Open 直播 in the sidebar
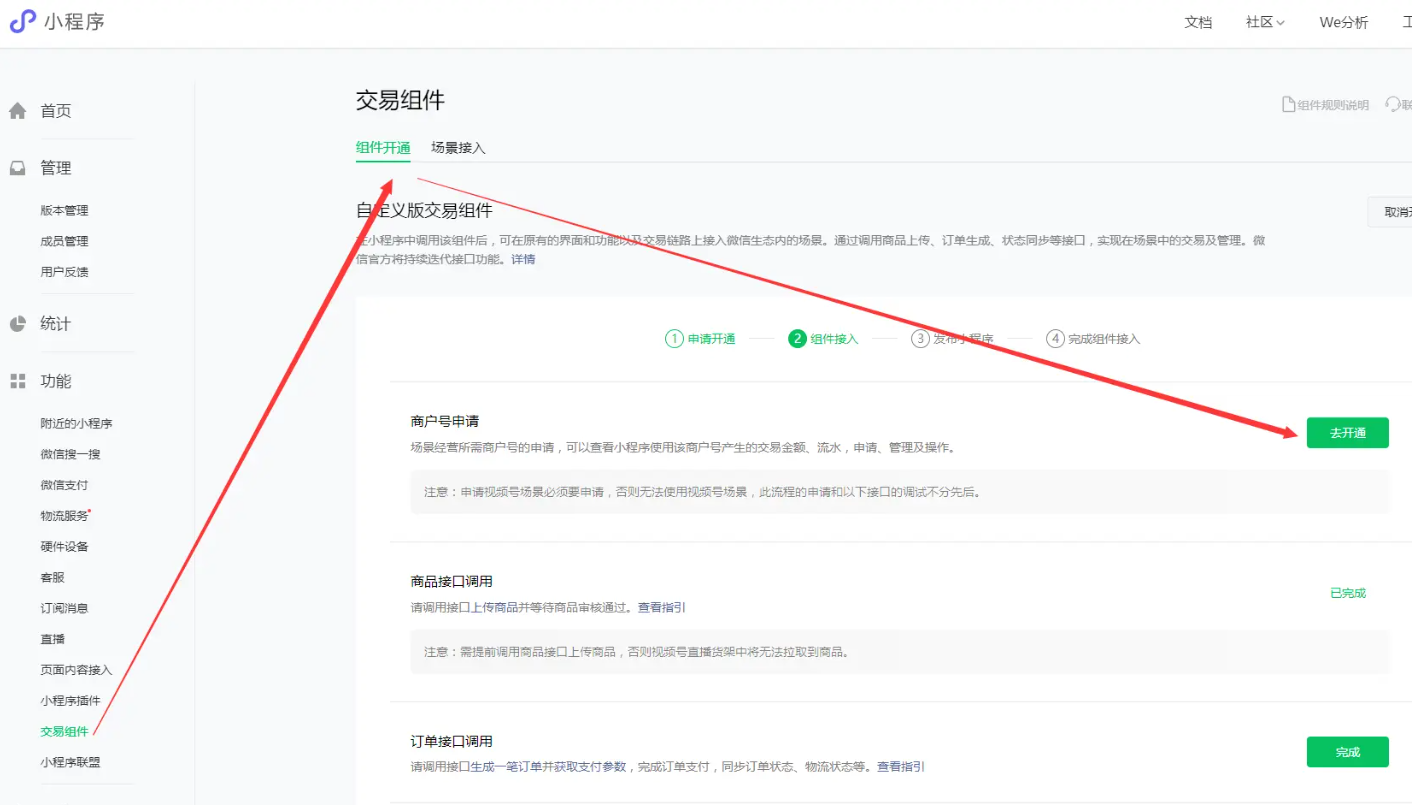This screenshot has height=805, width=1412. pyautogui.click(x=52, y=639)
